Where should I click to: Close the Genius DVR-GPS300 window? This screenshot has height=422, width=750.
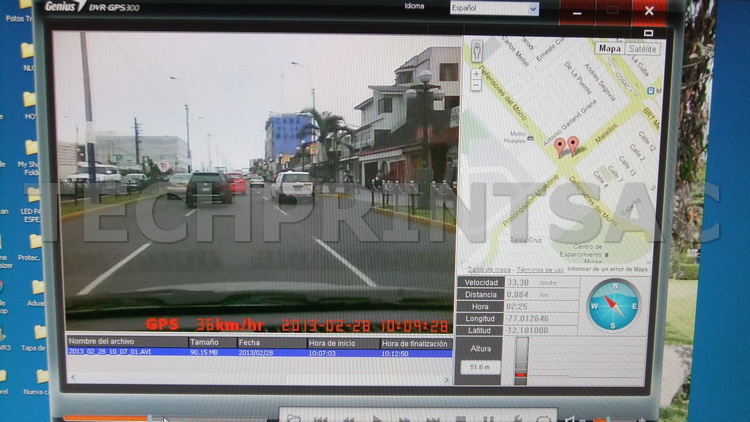pyautogui.click(x=649, y=11)
